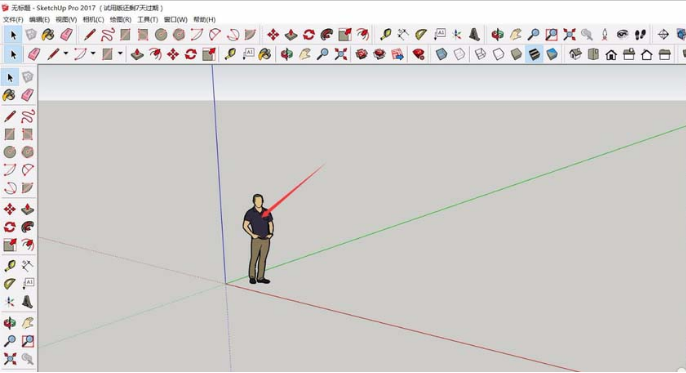Click Zoom Extents in the second toolbar row
This screenshot has width=686, height=373.
(341, 54)
